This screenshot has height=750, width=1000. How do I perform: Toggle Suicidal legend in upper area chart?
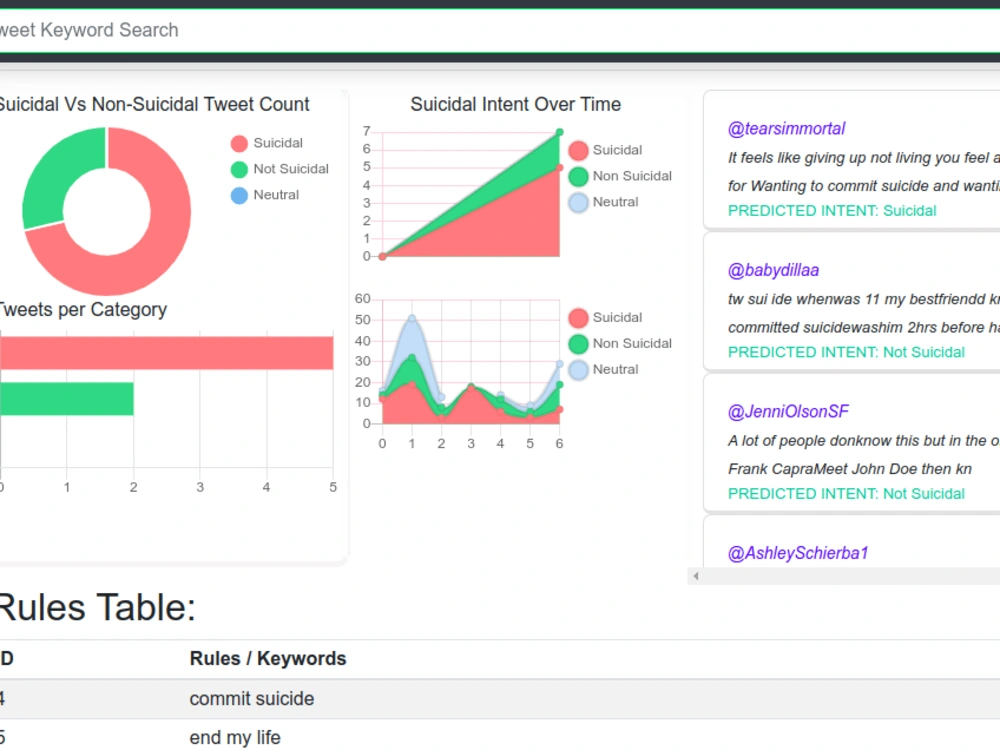coord(605,150)
